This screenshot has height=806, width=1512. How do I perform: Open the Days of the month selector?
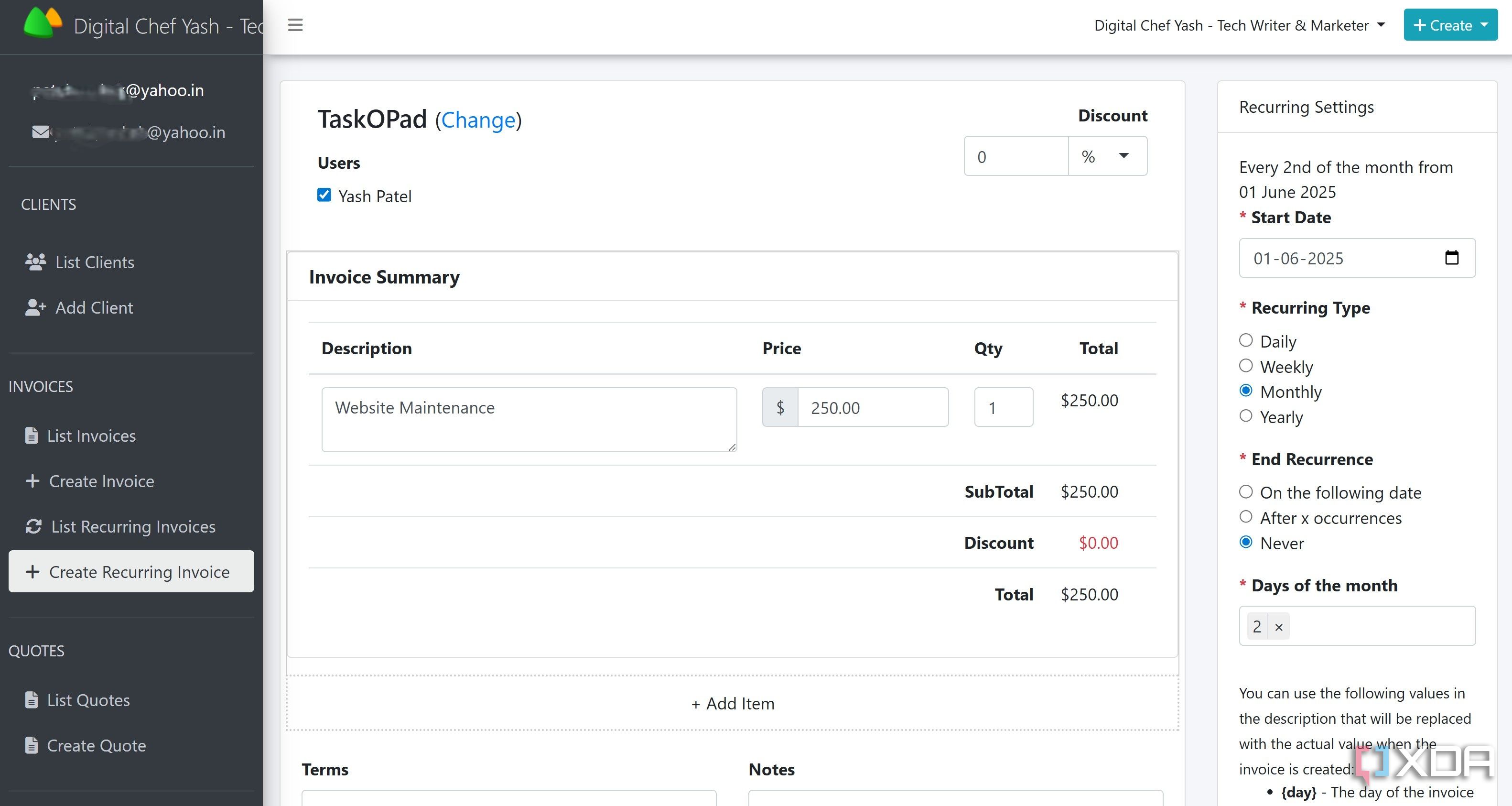pos(1357,626)
